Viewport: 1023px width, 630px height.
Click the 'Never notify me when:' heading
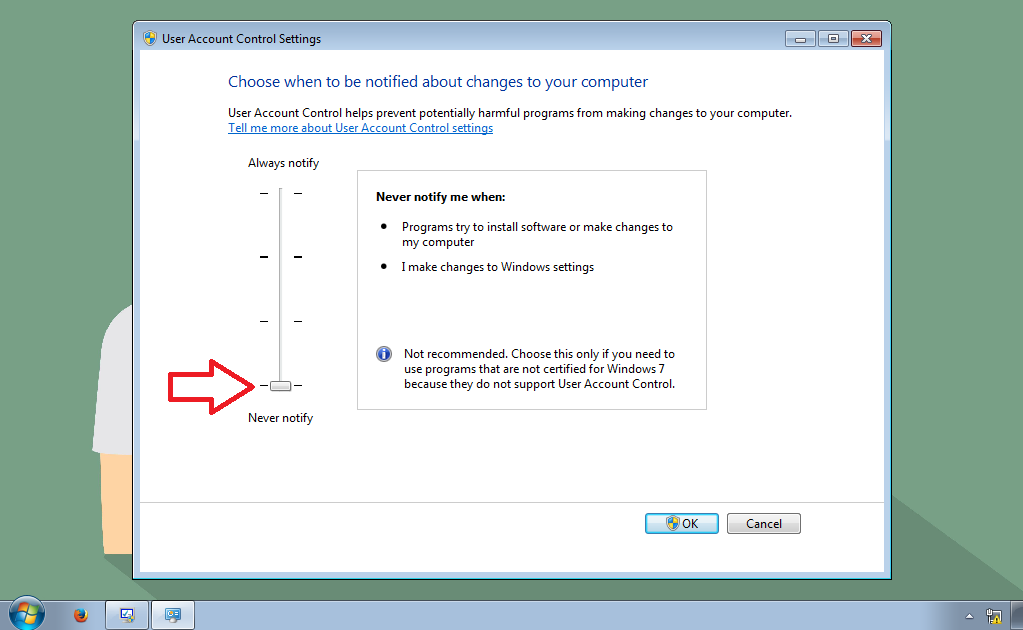tap(440, 197)
